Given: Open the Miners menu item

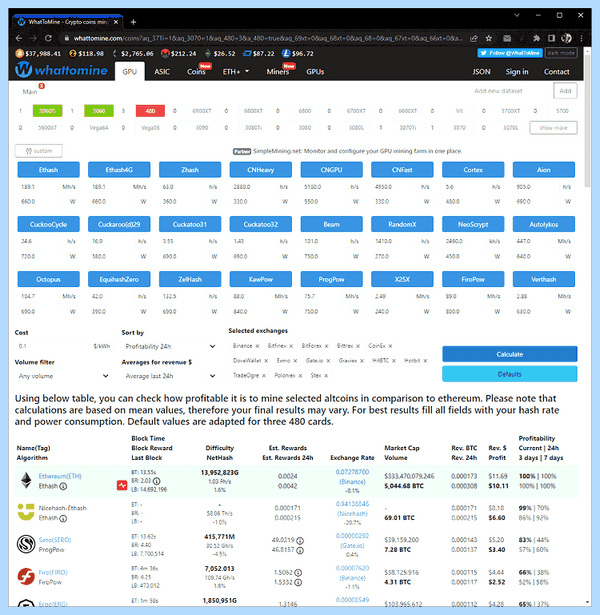Looking at the screenshot, I should click(x=278, y=72).
